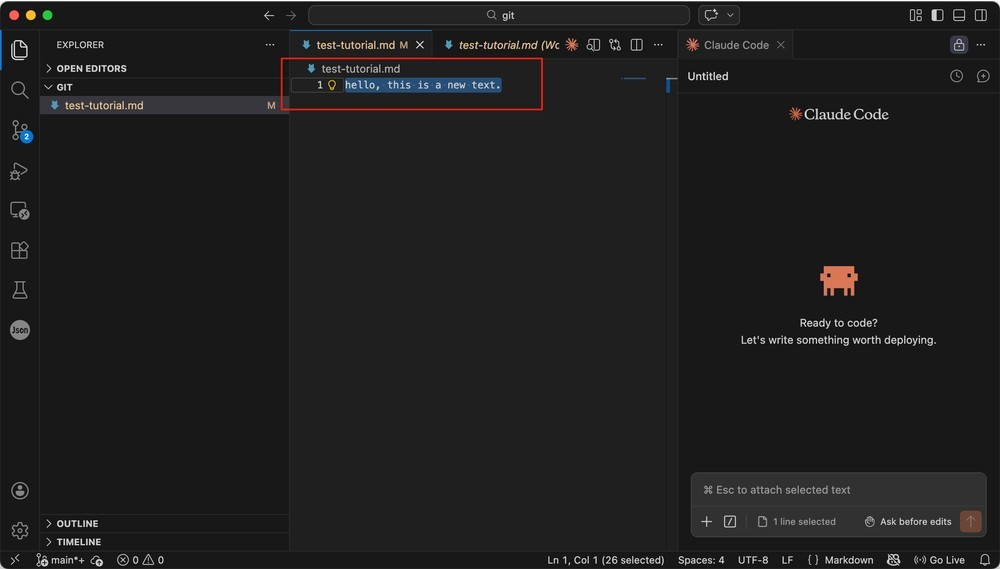Close the test-tutorial.md tab
Viewport: 1000px width, 569px height.
(x=420, y=45)
